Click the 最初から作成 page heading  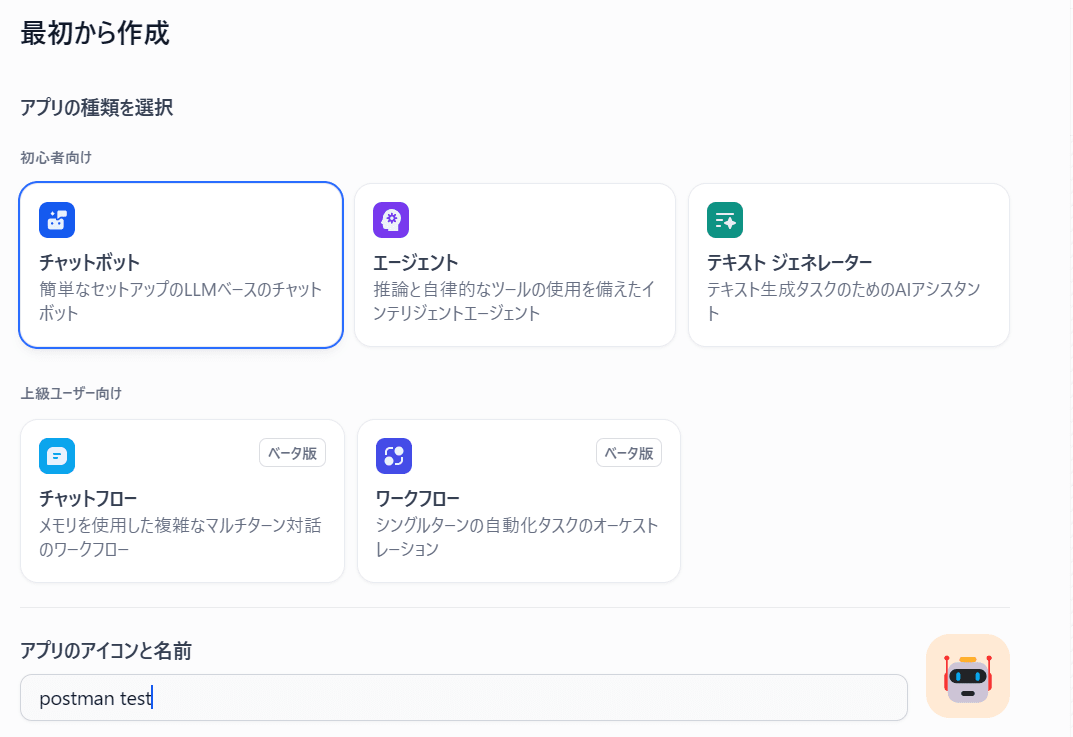pyautogui.click(x=95, y=32)
